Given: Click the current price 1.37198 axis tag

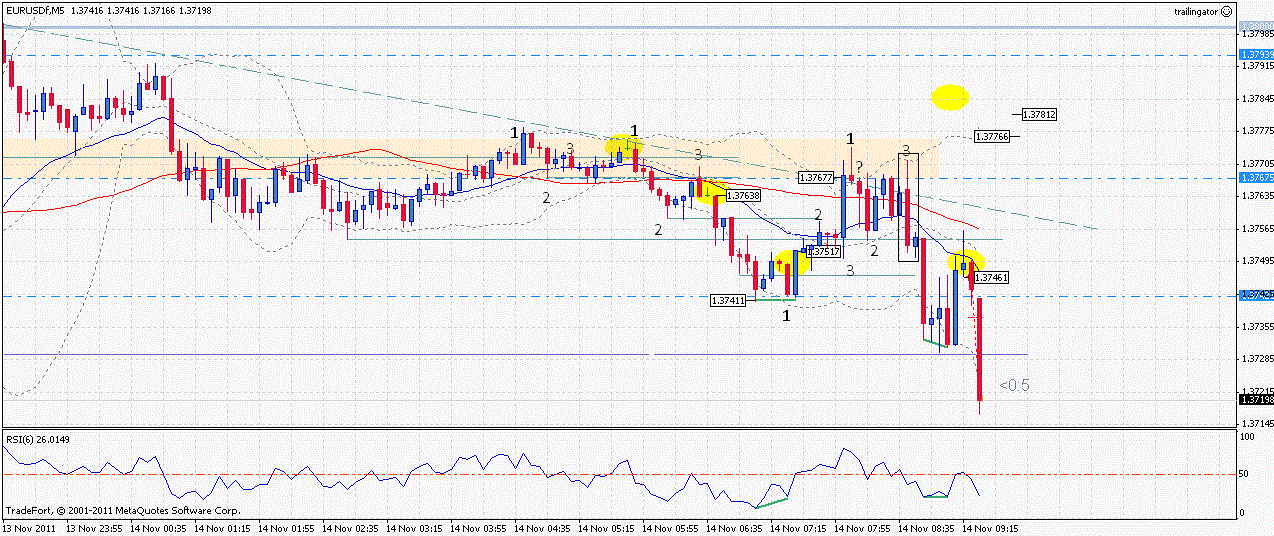Looking at the screenshot, I should click(1256, 400).
